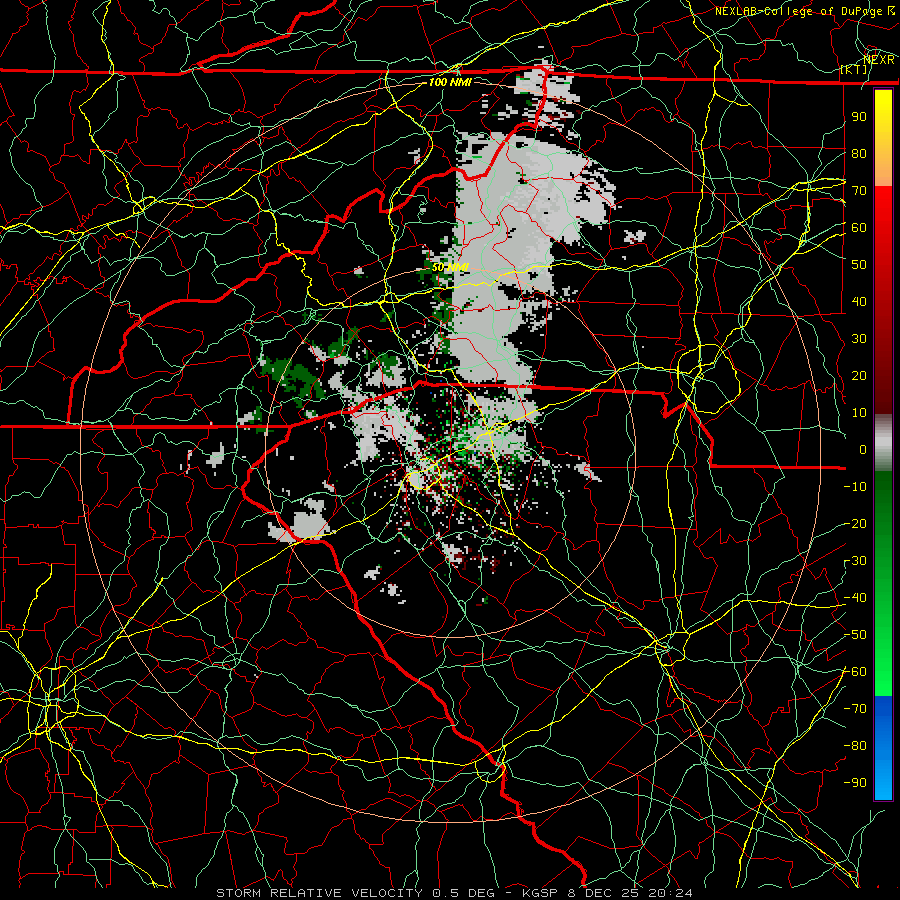The image size is (900, 900).
Task: Select the 100 NMI range ring label
Action: (x=451, y=82)
